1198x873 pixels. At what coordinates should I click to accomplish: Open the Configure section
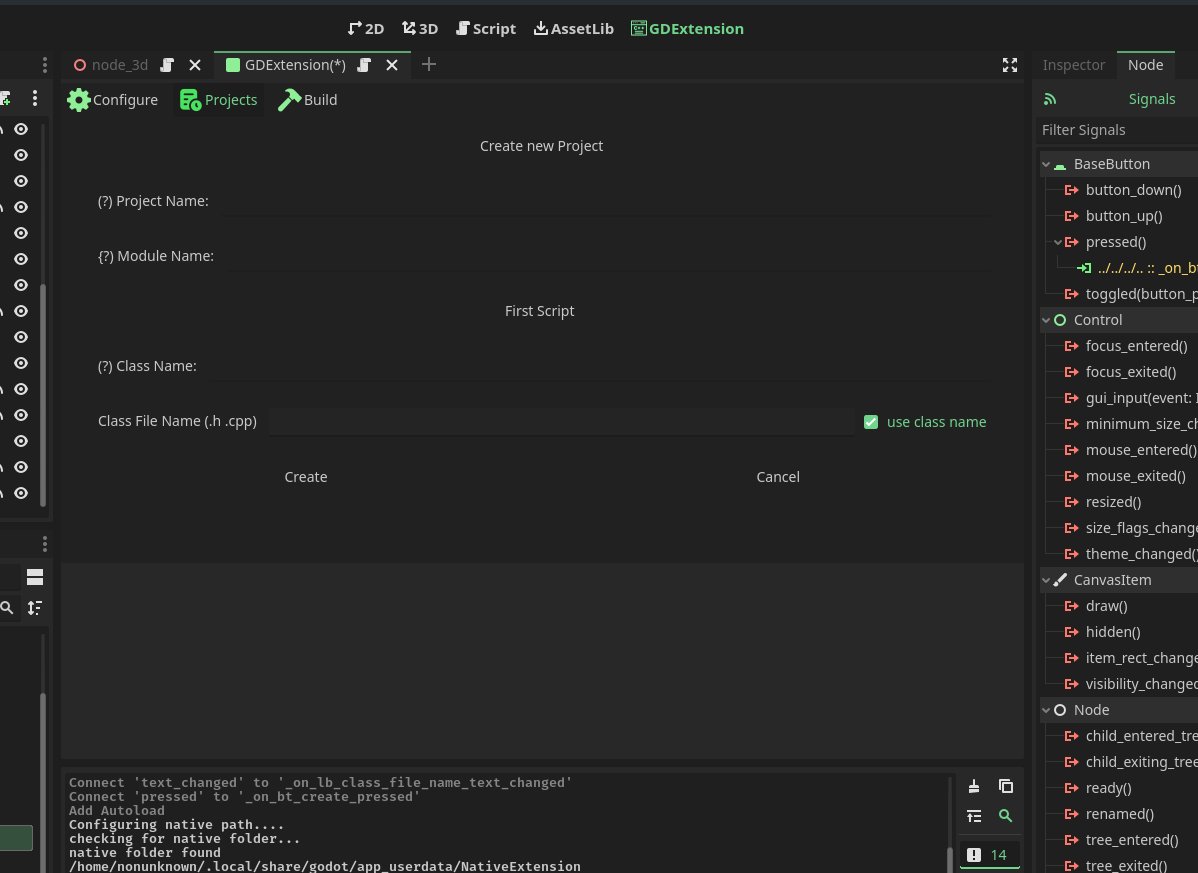(112, 100)
